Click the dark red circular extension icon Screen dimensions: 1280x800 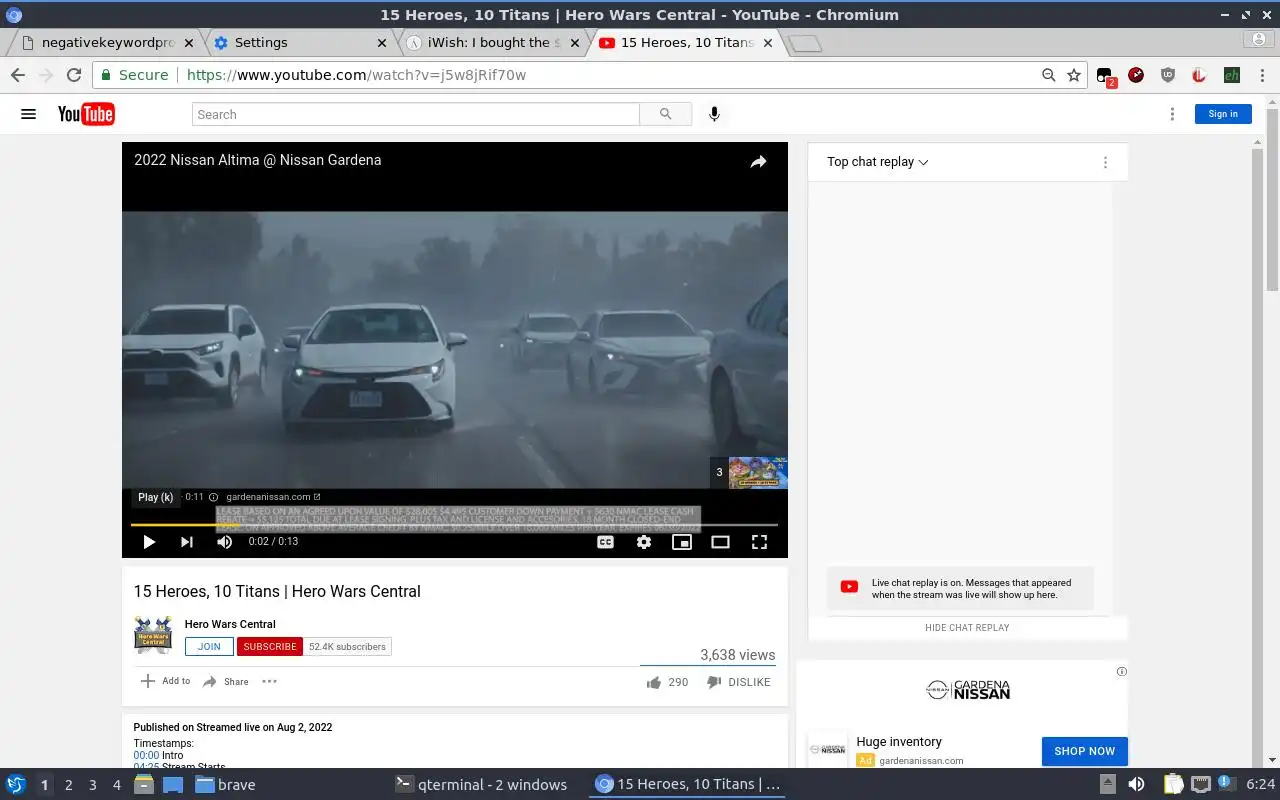pyautogui.click(x=1136, y=75)
